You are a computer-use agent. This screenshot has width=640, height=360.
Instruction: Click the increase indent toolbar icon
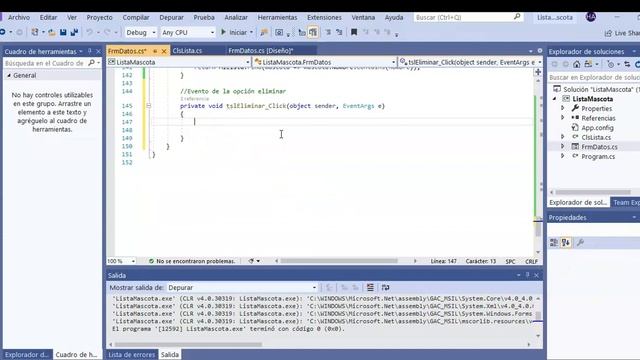[x=339, y=32]
